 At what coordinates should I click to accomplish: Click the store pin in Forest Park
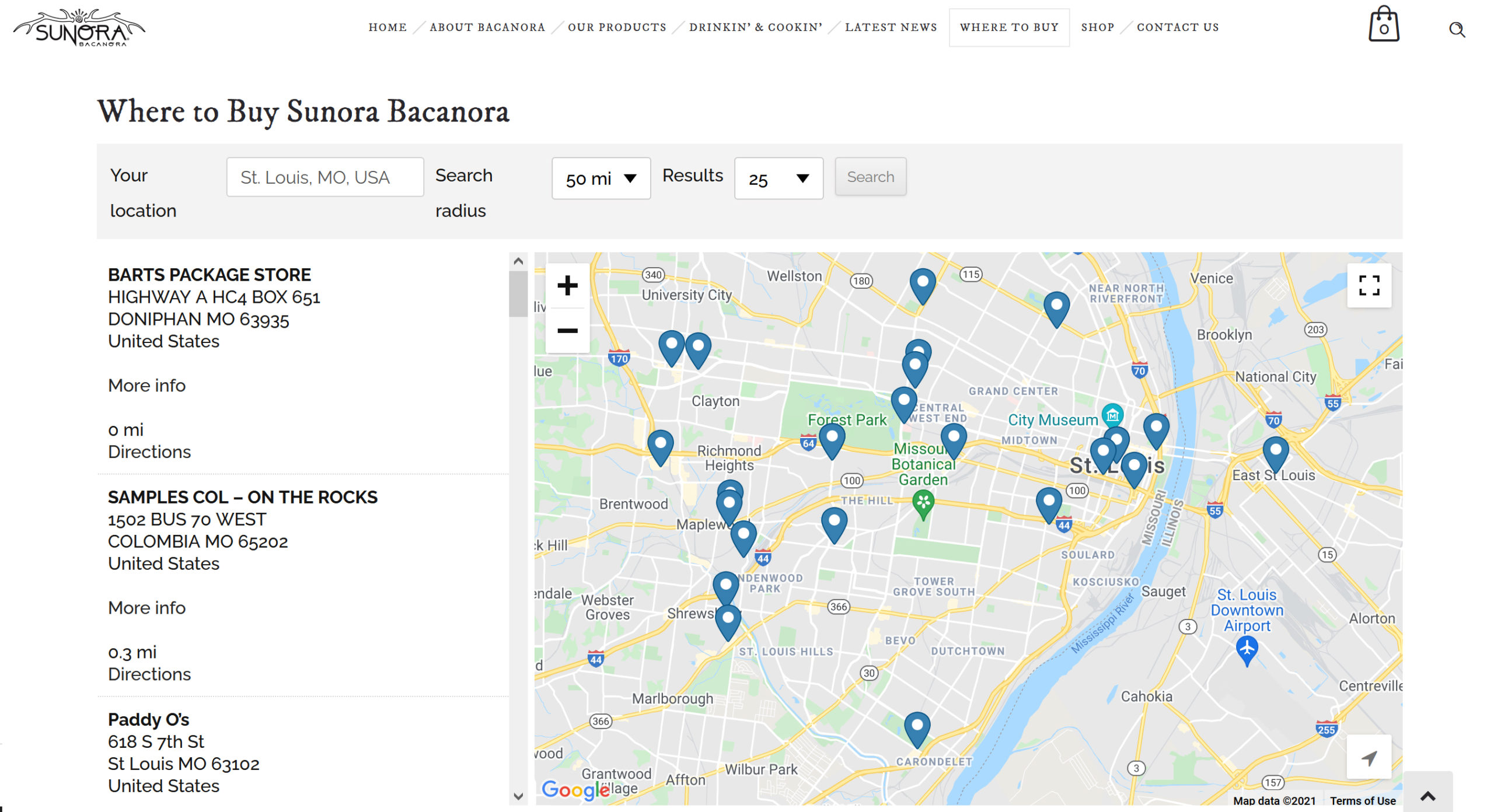click(x=832, y=440)
